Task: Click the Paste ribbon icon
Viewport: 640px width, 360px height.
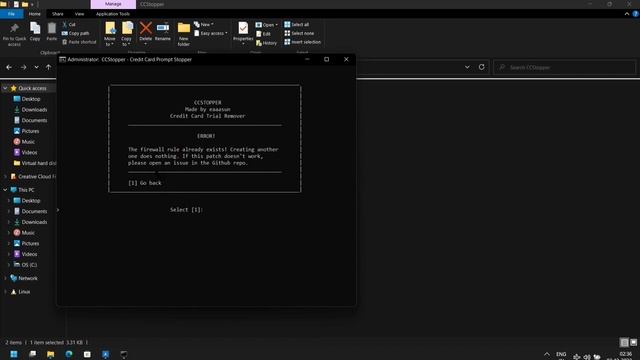Action: coord(52,29)
